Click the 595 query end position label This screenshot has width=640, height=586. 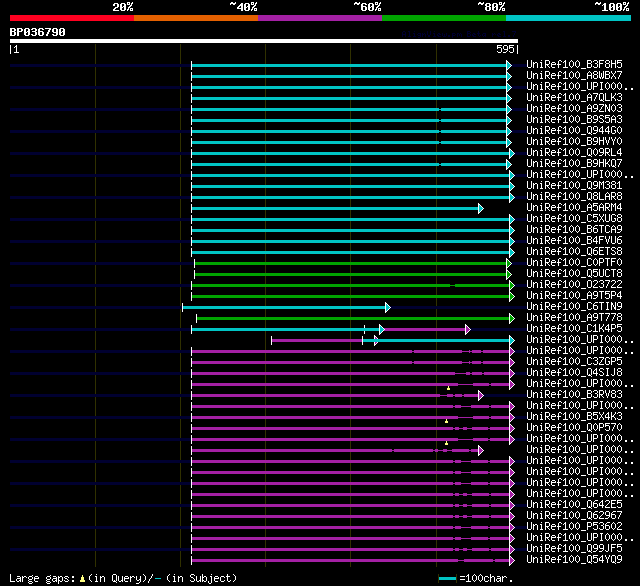click(505, 49)
